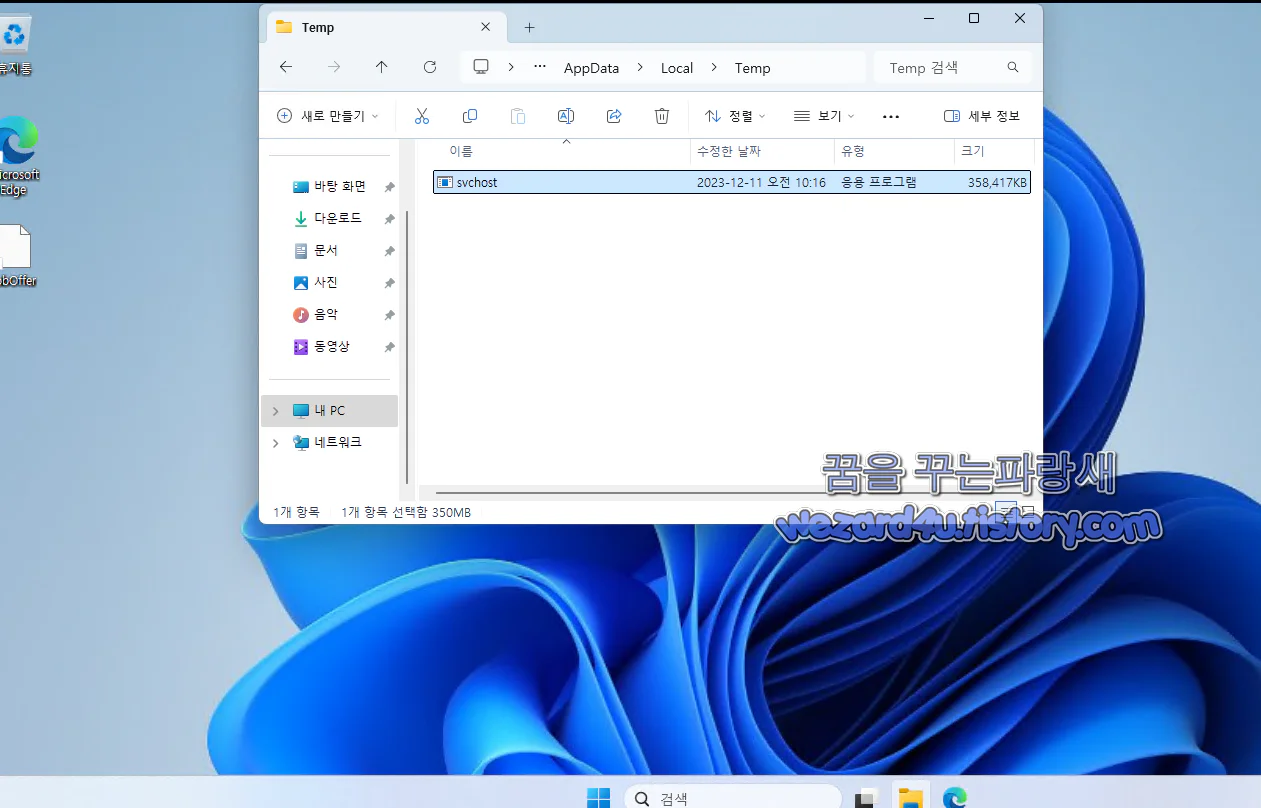Refresh the Temp folder view
Image resolution: width=1261 pixels, height=808 pixels.
(x=430, y=67)
